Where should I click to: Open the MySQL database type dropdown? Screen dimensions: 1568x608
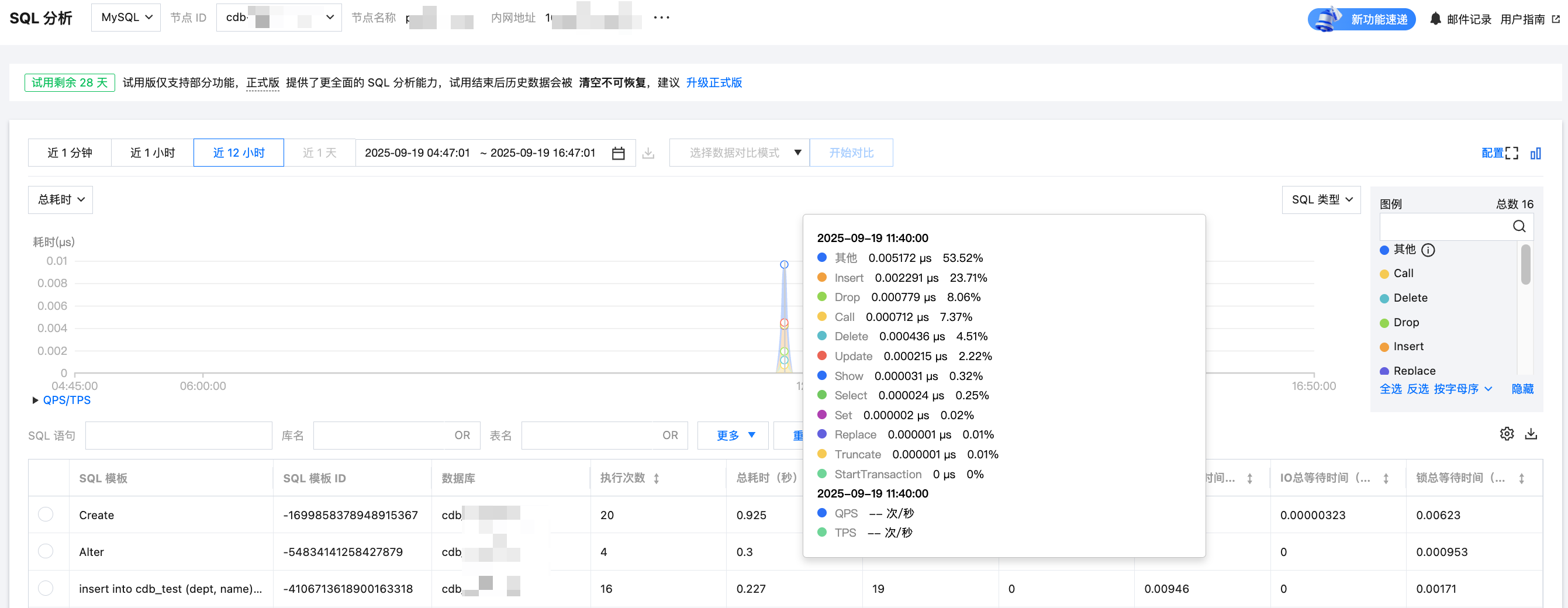pos(126,18)
